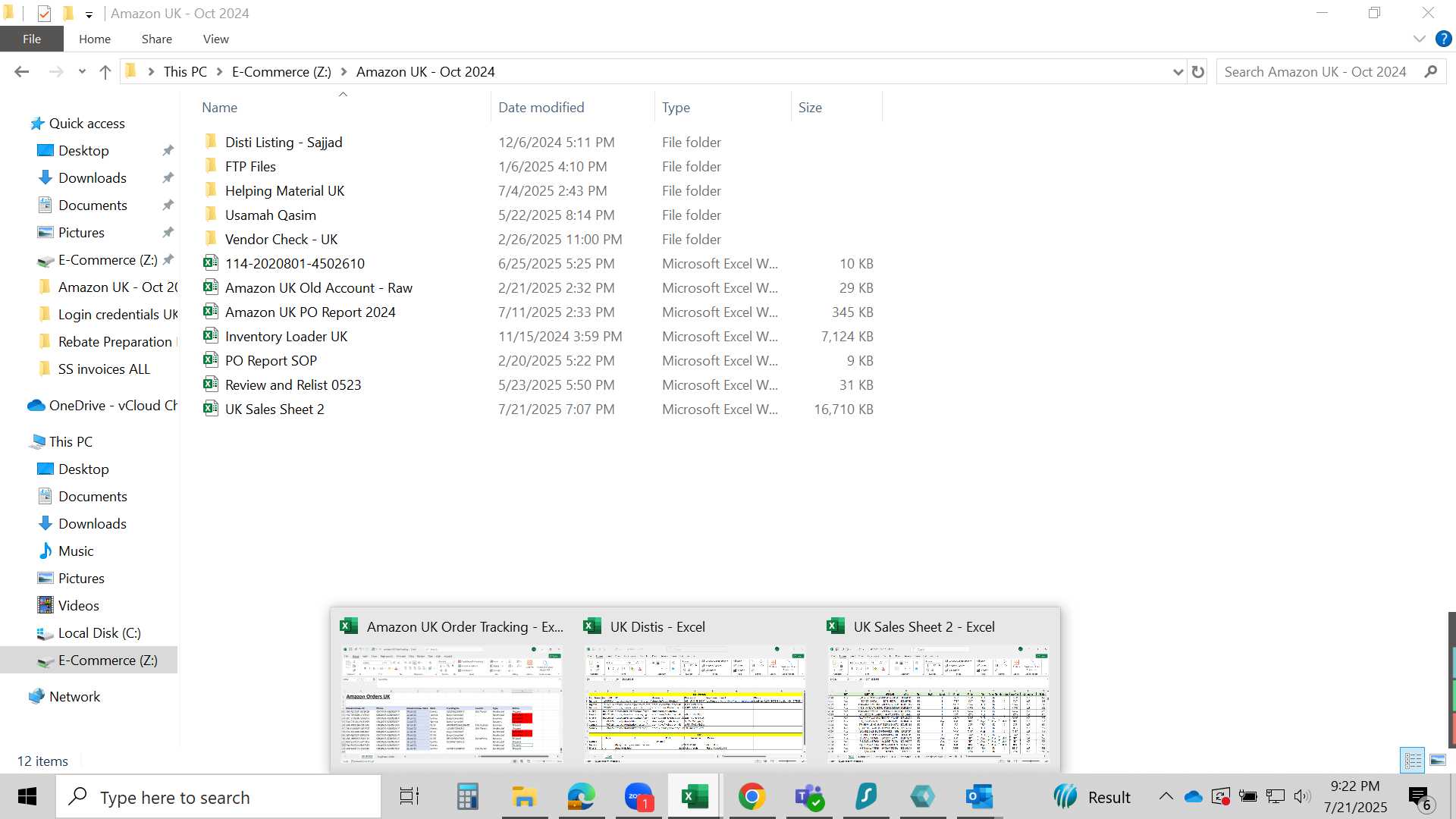Open the recent locations dropdown arrow
This screenshot has height=819, width=1456.
(82, 72)
